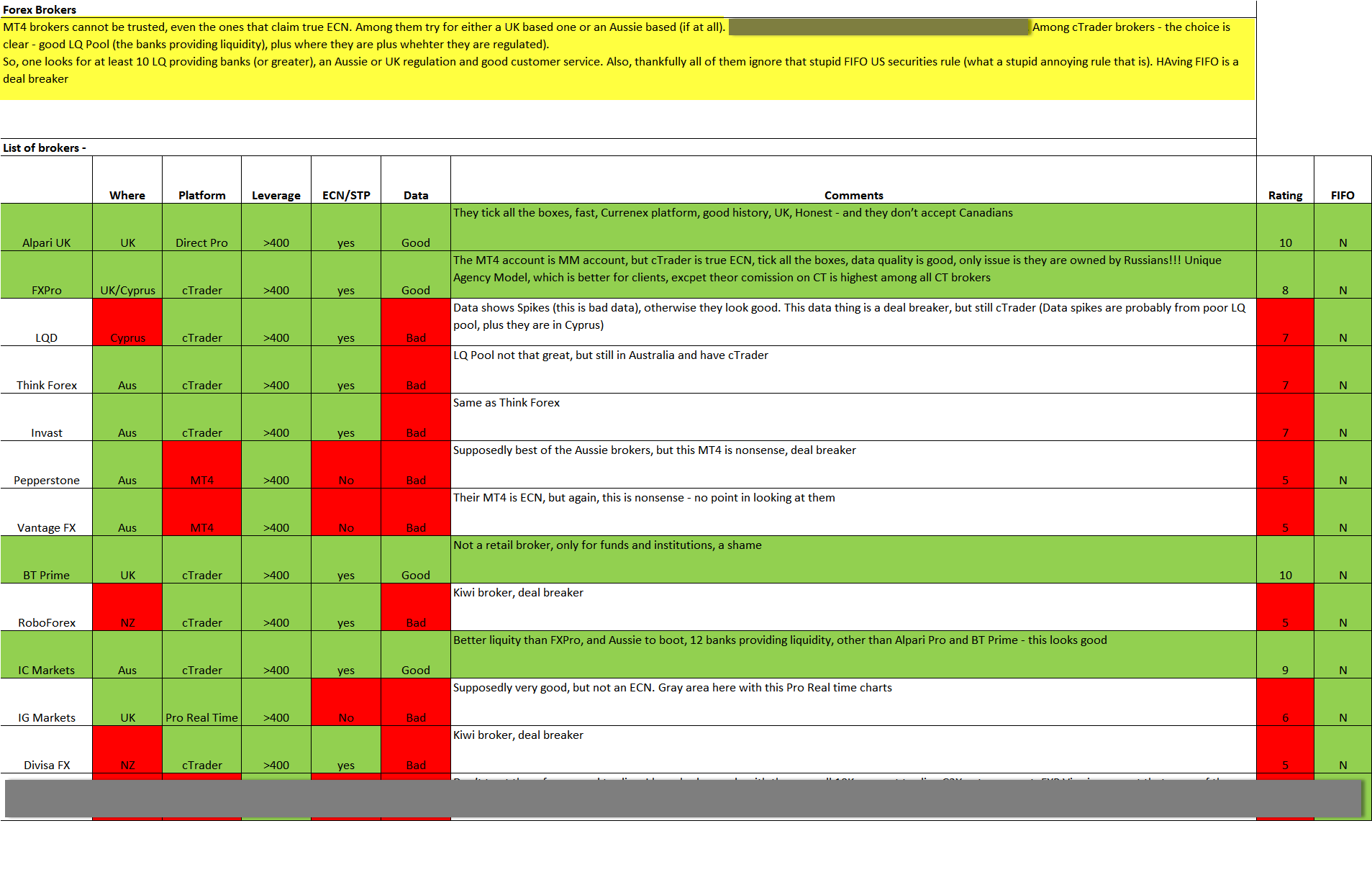This screenshot has width=1372, height=890.
Task: Select the "Pepperstone" broker name cell
Action: (x=47, y=465)
